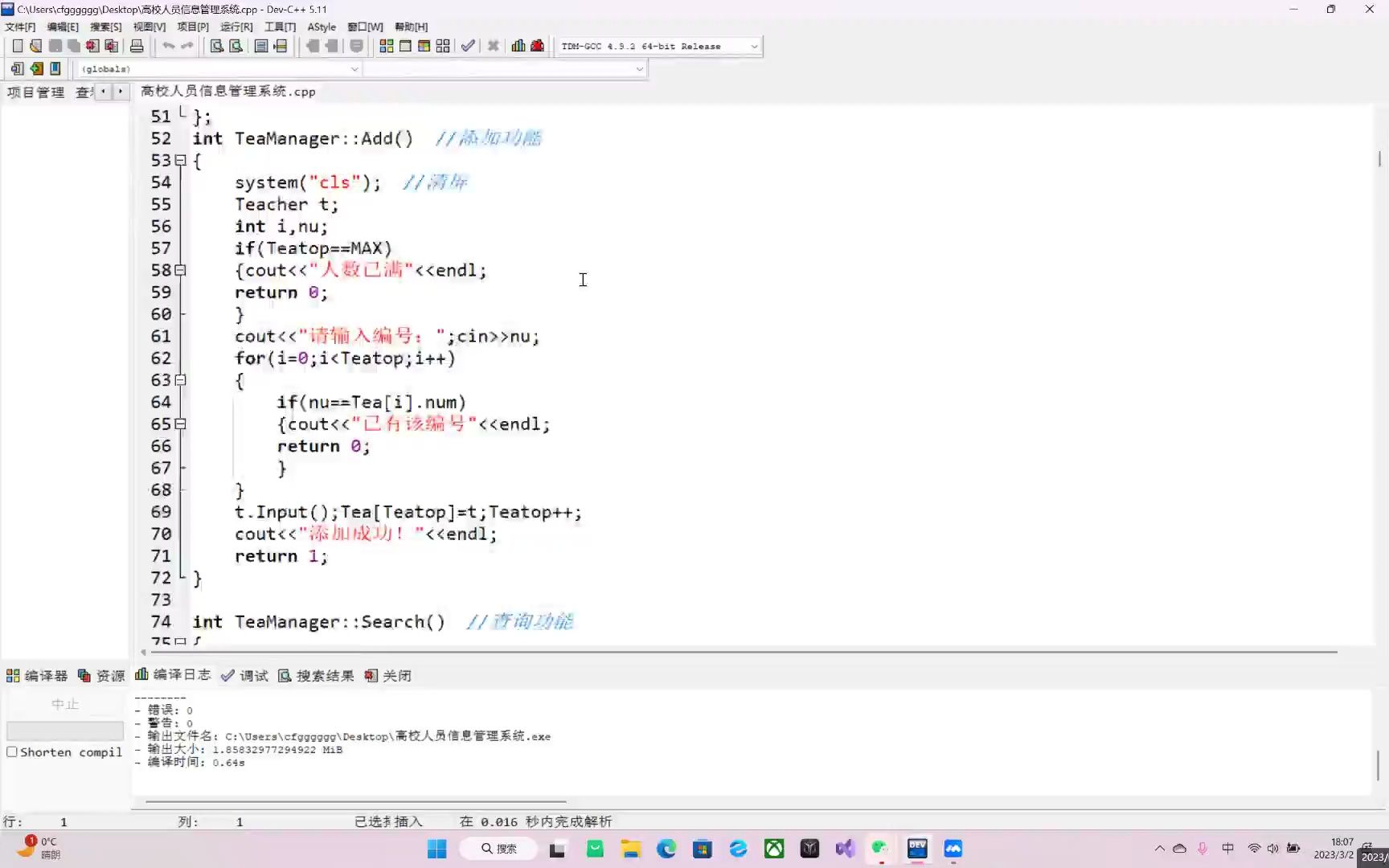Collapse the code fold at line 65
Viewport: 1389px width, 868px height.
click(181, 424)
